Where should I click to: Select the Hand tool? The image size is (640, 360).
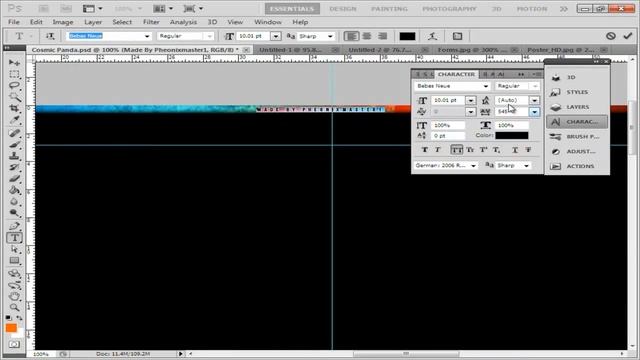pos(14,296)
